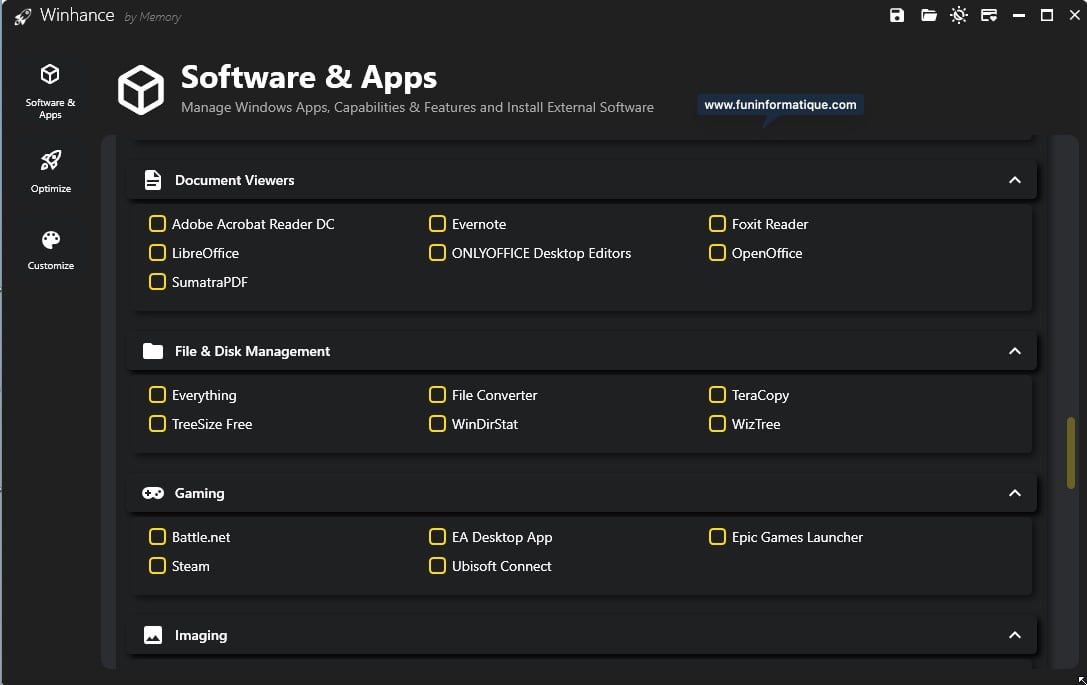The image size is (1087, 685).
Task: Collapse the Gaming section
Action: [x=1015, y=493]
